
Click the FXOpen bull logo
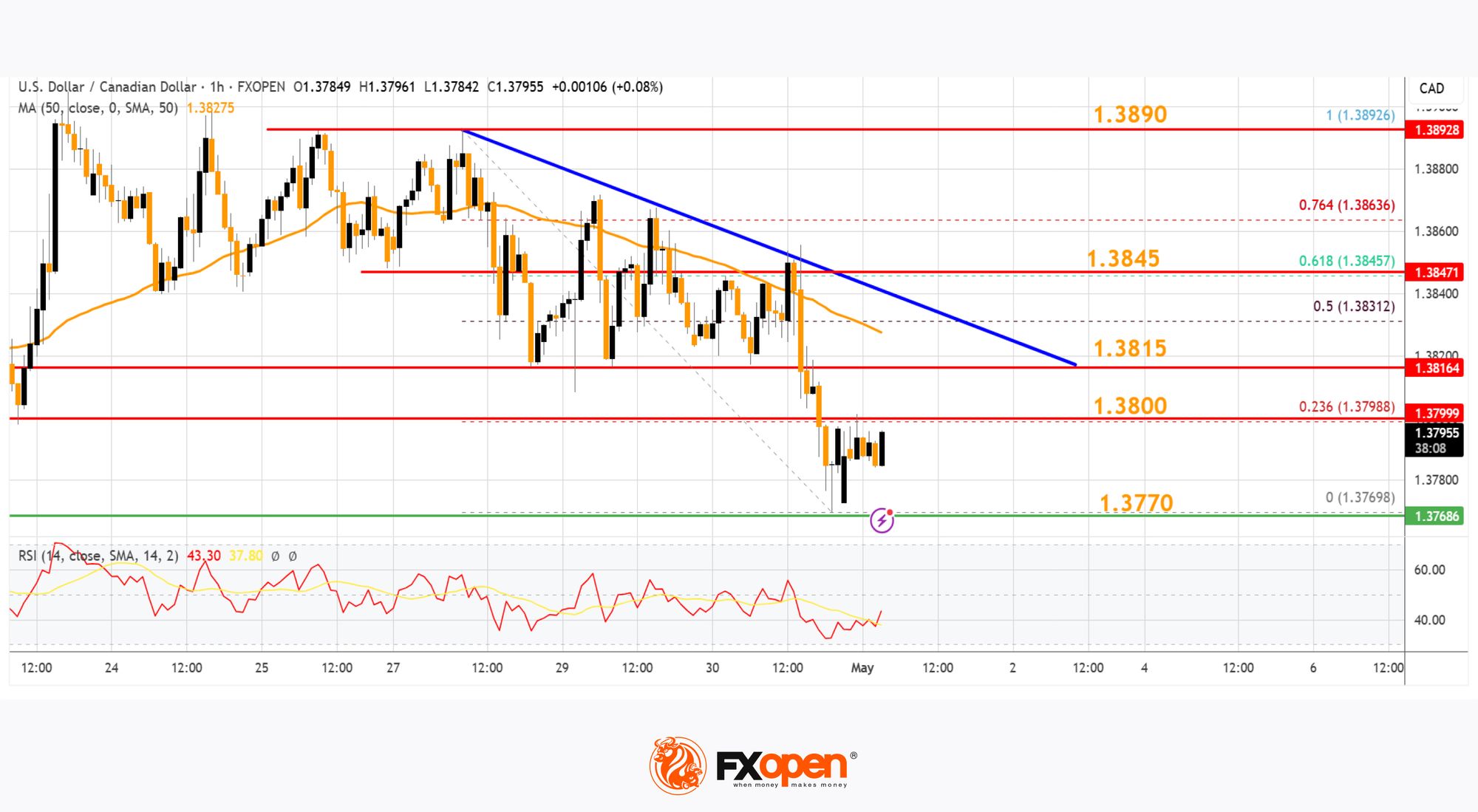pos(677,765)
